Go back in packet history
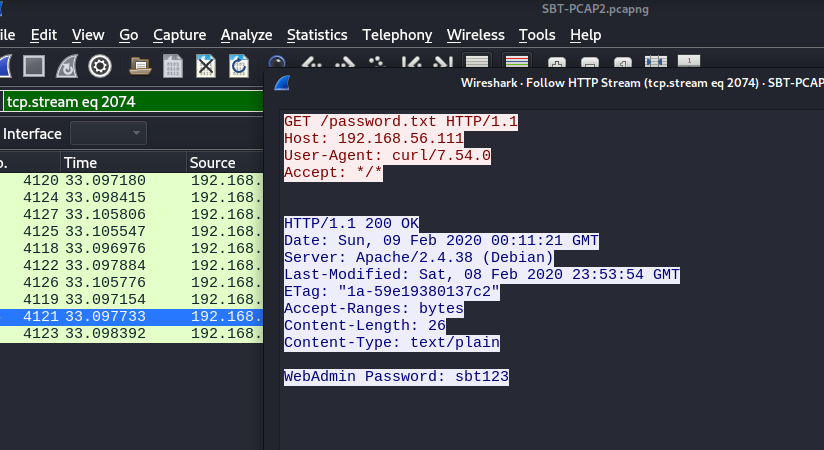 [312, 62]
